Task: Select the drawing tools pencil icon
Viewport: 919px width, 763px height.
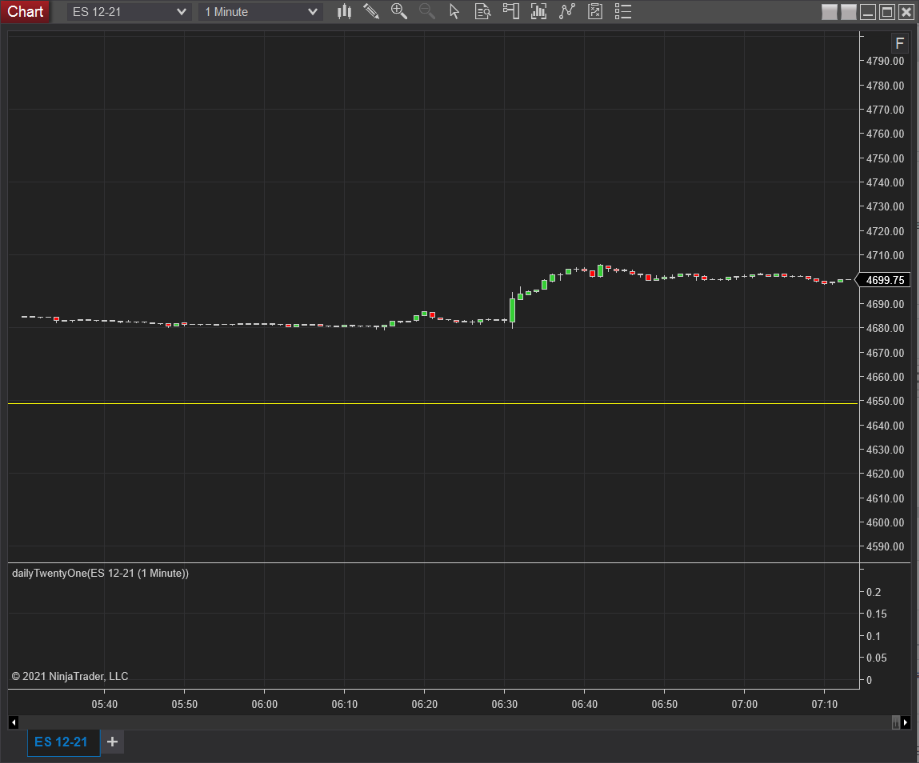Action: point(371,11)
